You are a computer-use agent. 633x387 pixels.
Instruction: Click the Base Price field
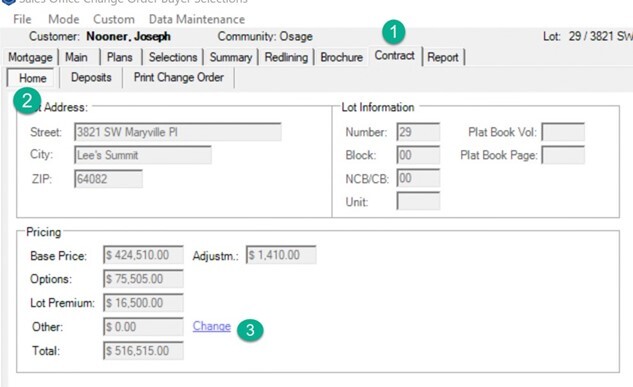pyautogui.click(x=143, y=255)
